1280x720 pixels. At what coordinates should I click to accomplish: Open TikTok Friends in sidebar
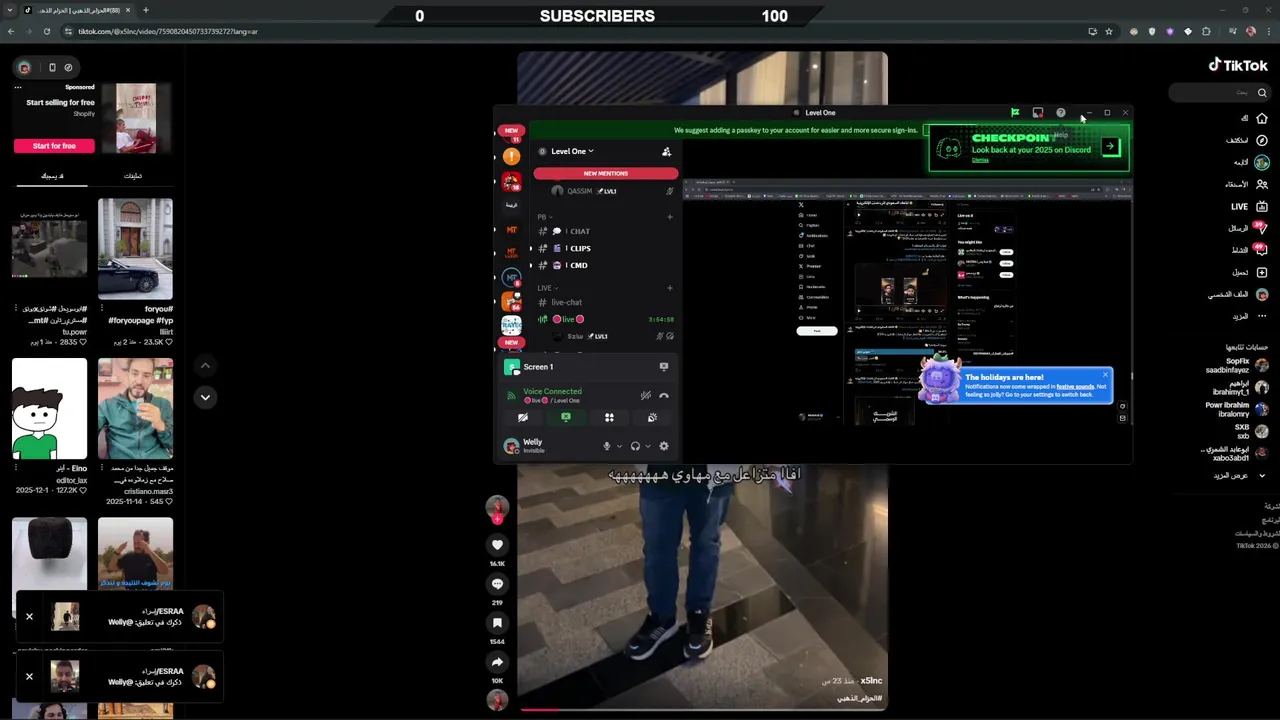pos(1244,184)
